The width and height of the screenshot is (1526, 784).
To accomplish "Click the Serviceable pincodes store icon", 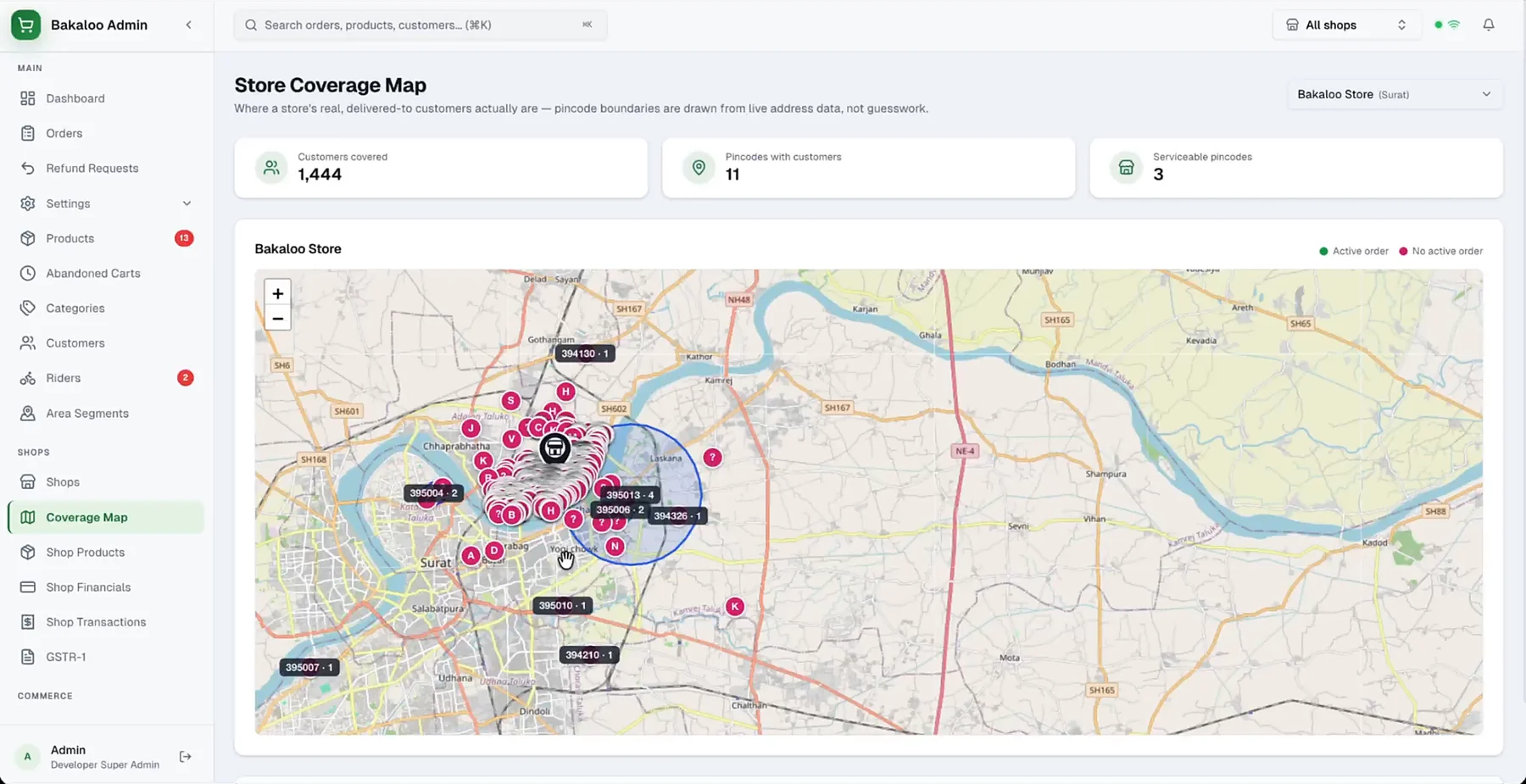I will tap(1126, 168).
